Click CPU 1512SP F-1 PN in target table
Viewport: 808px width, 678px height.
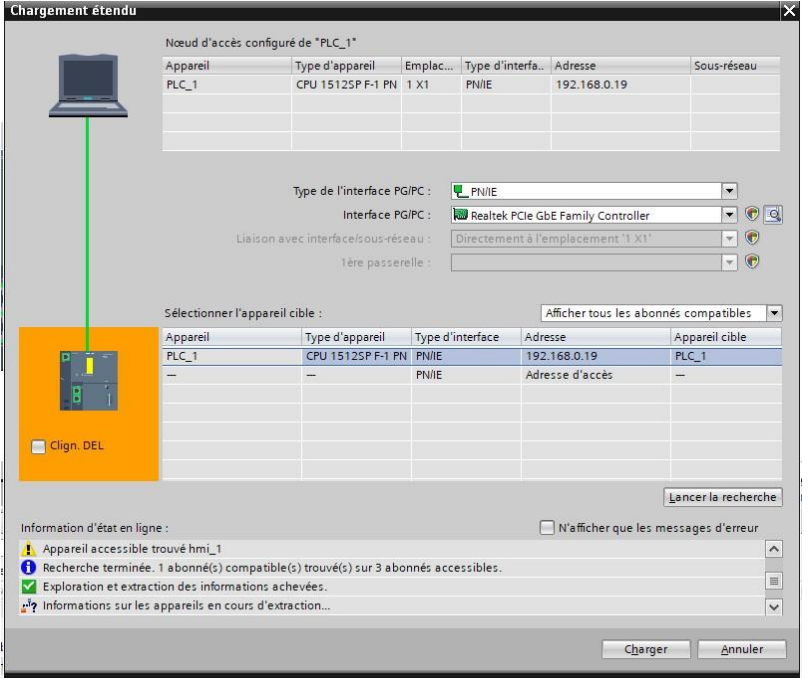coord(357,356)
